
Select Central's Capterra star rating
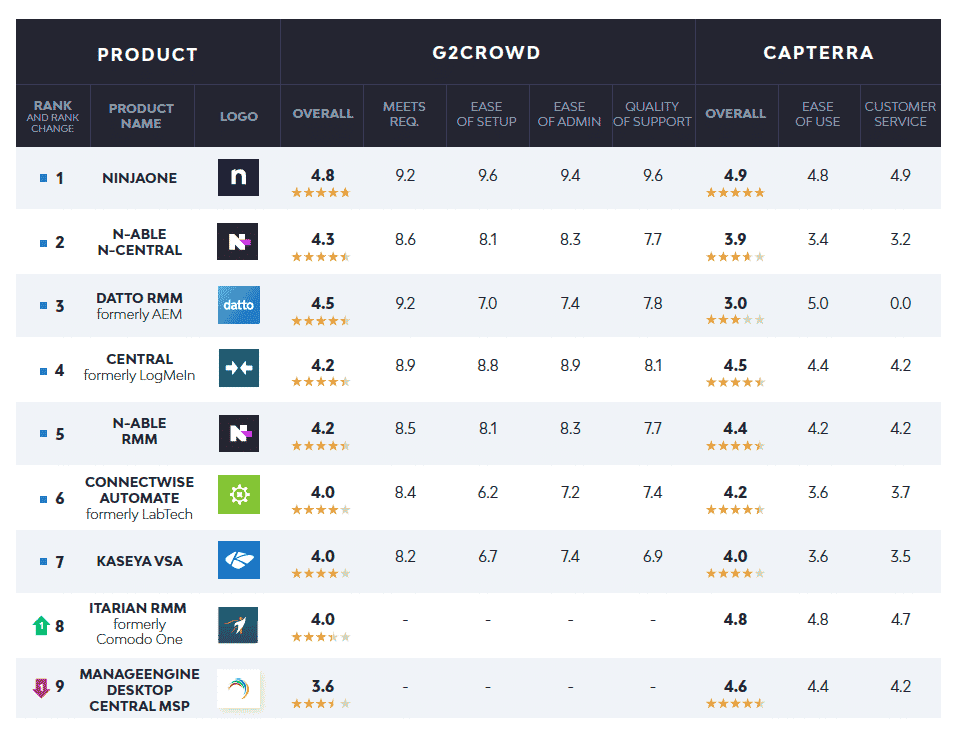[x=735, y=383]
